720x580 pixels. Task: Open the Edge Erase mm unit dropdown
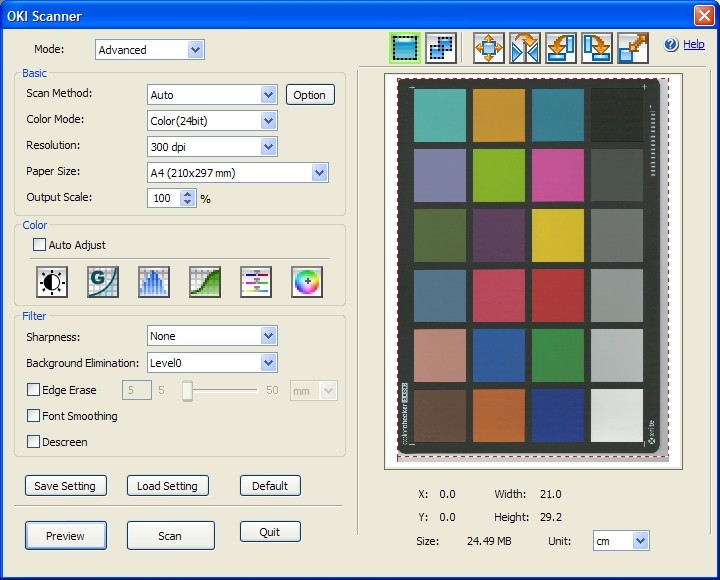(x=314, y=391)
